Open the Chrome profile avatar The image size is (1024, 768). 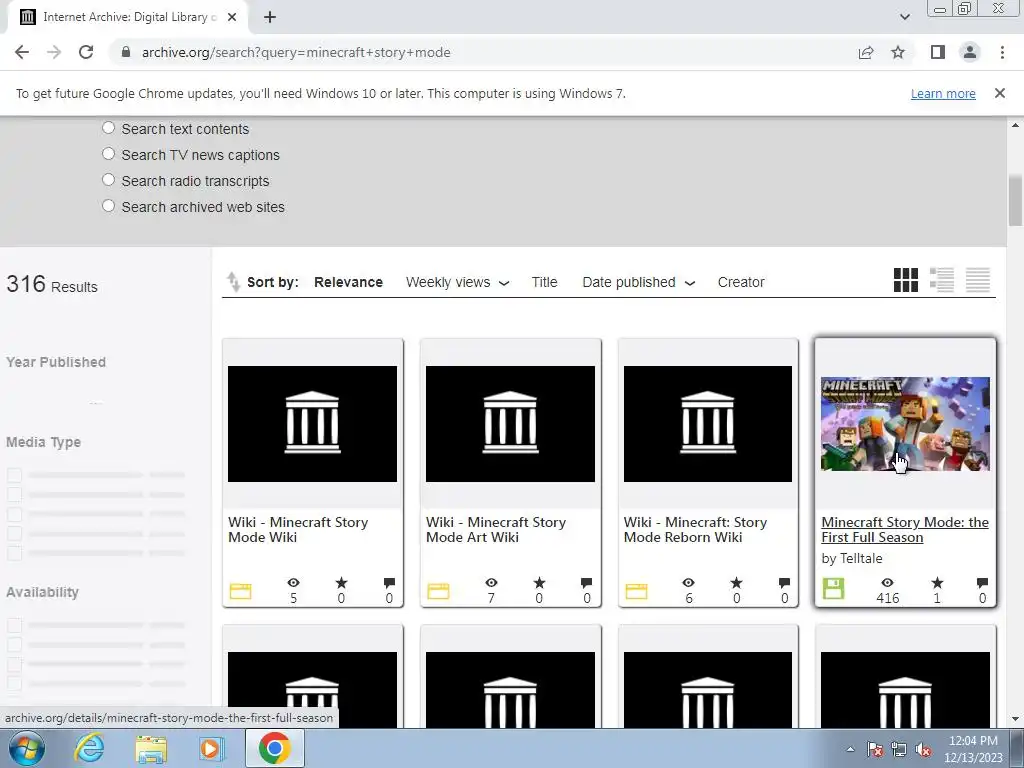pos(970,52)
